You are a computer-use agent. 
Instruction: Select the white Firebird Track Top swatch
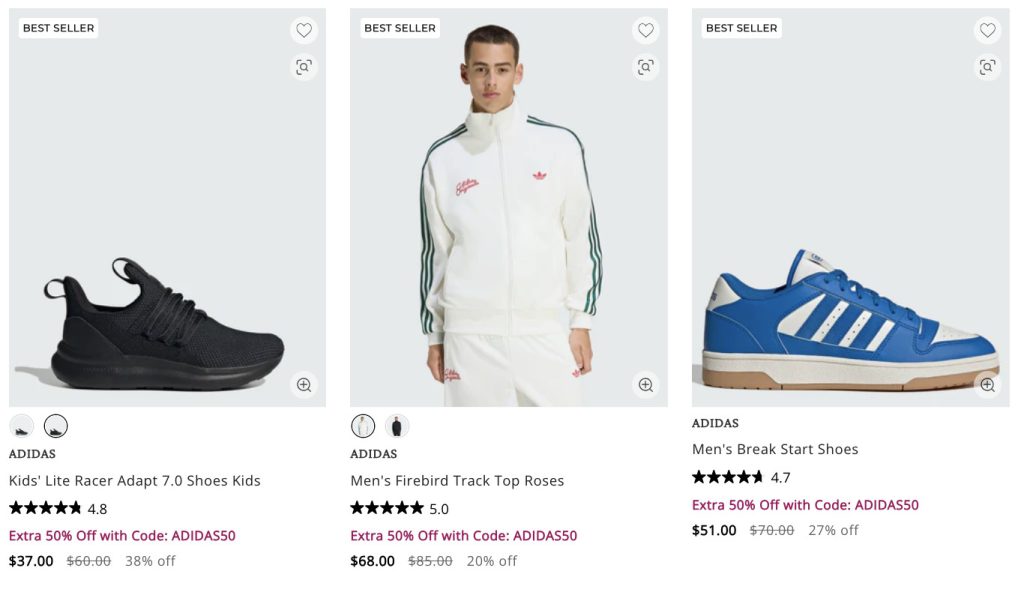[x=363, y=426]
